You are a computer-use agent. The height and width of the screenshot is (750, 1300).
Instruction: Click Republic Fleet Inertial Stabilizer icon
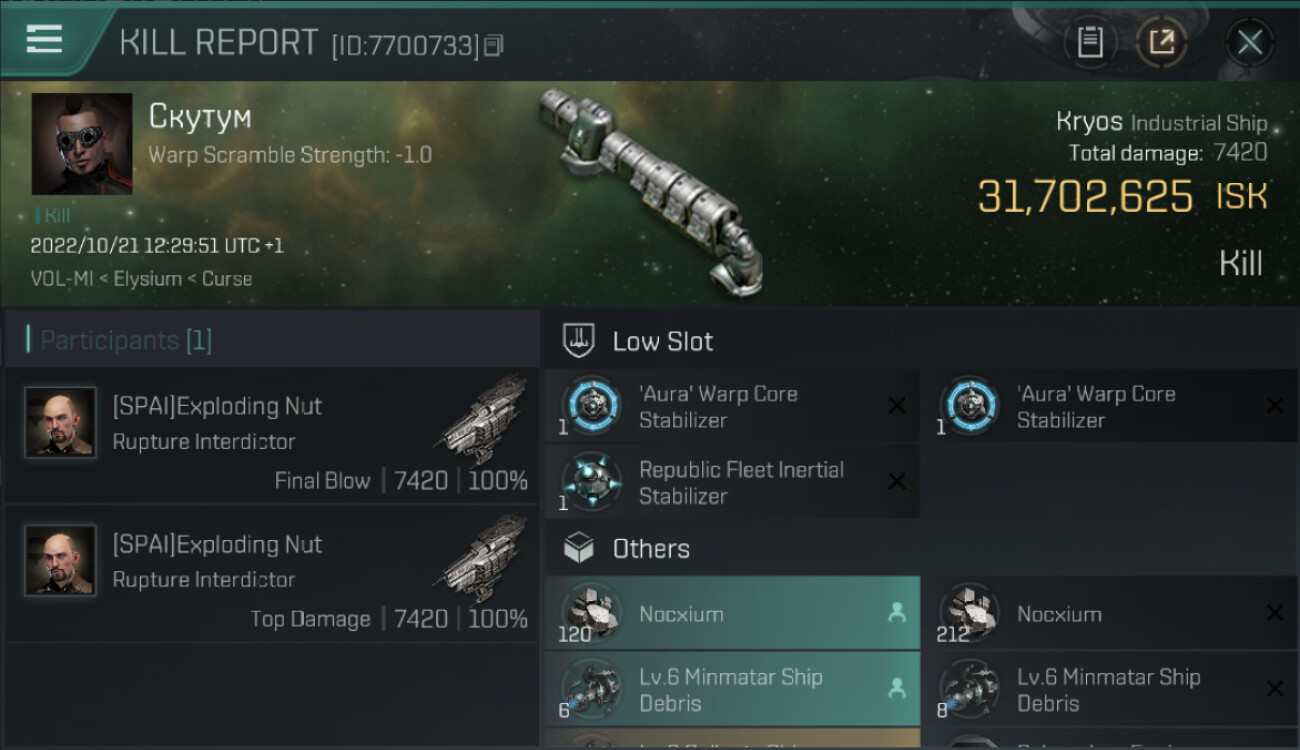point(592,482)
